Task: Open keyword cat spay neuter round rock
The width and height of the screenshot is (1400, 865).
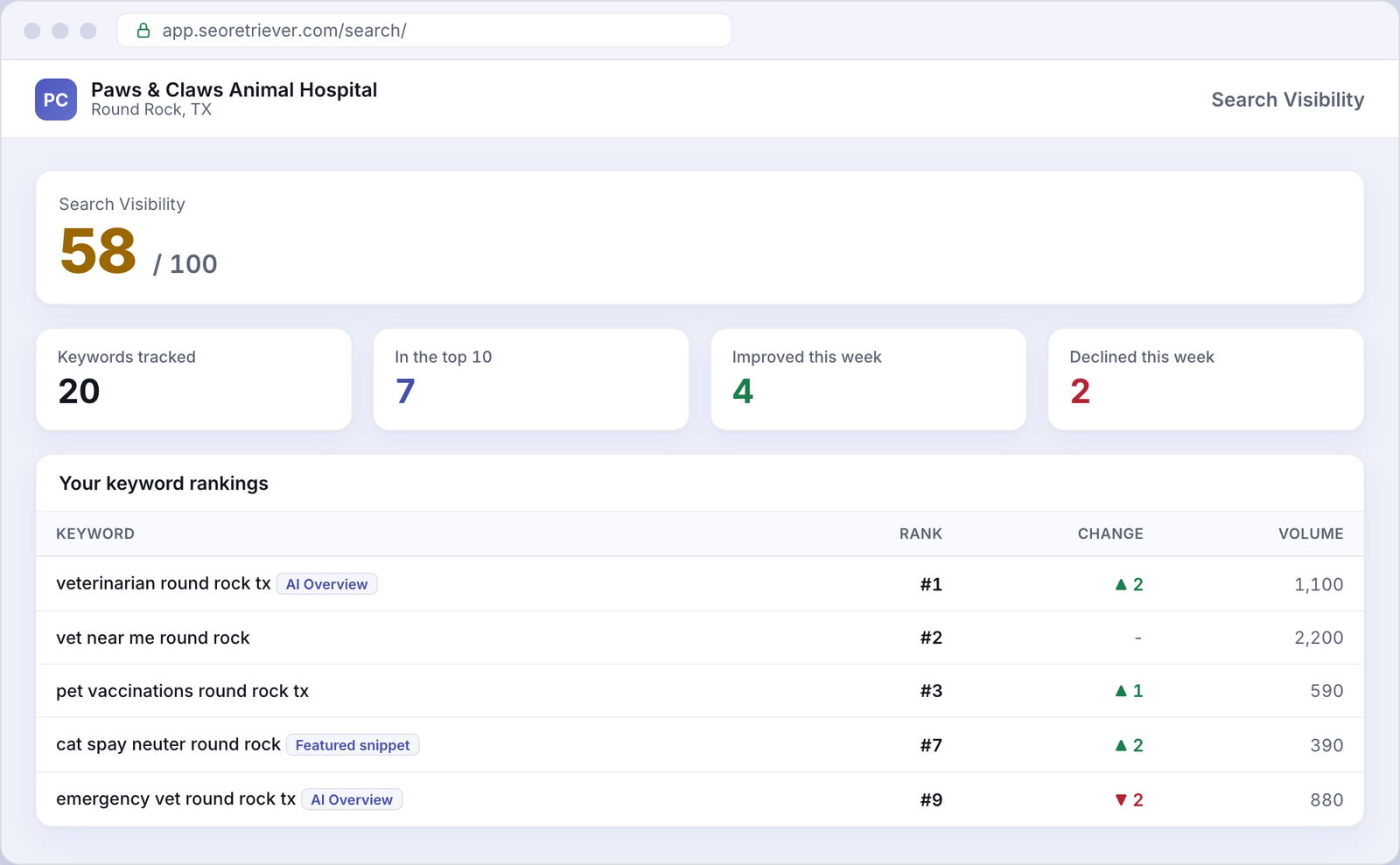Action: pos(168,744)
